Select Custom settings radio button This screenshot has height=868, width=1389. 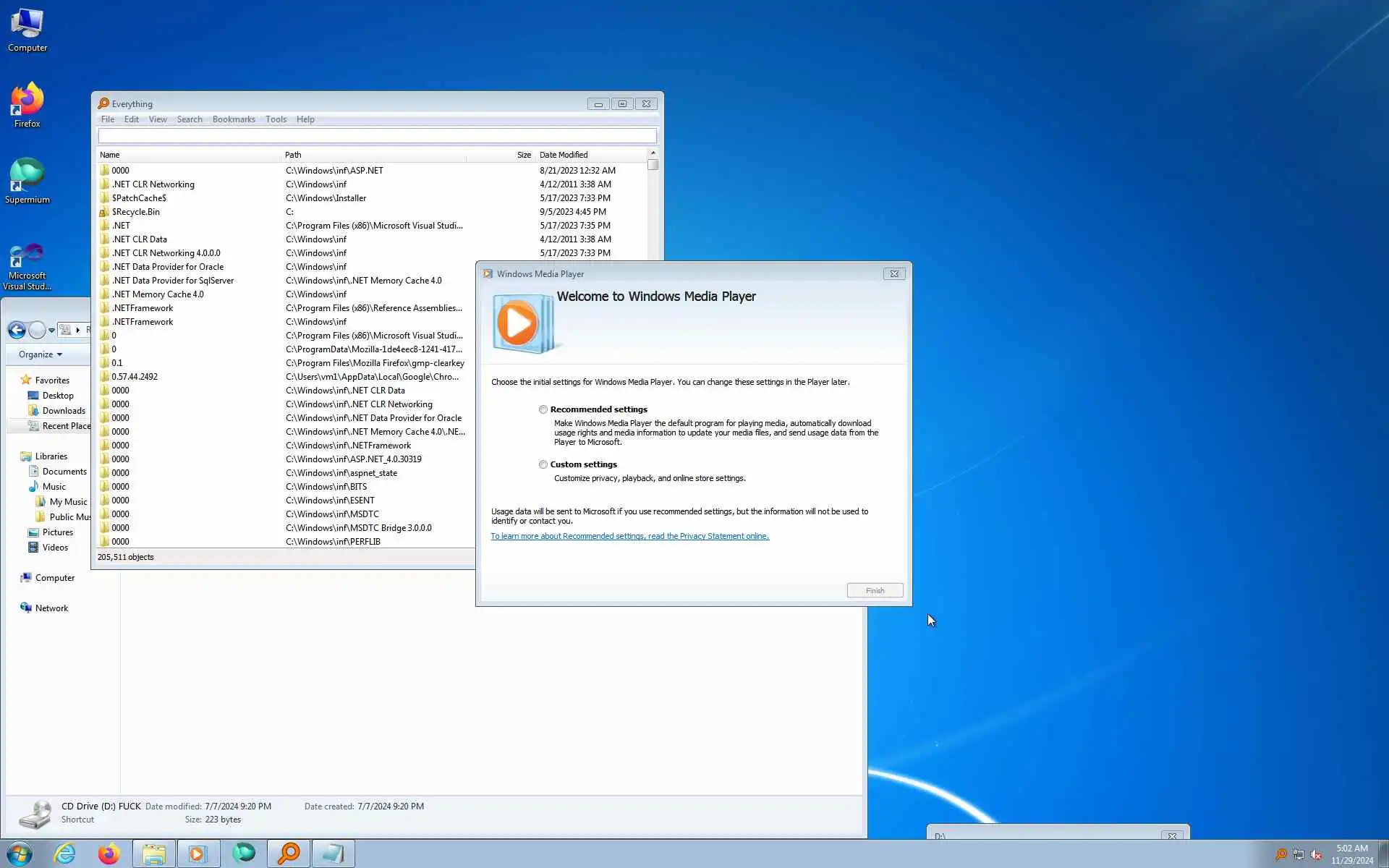pos(543,464)
